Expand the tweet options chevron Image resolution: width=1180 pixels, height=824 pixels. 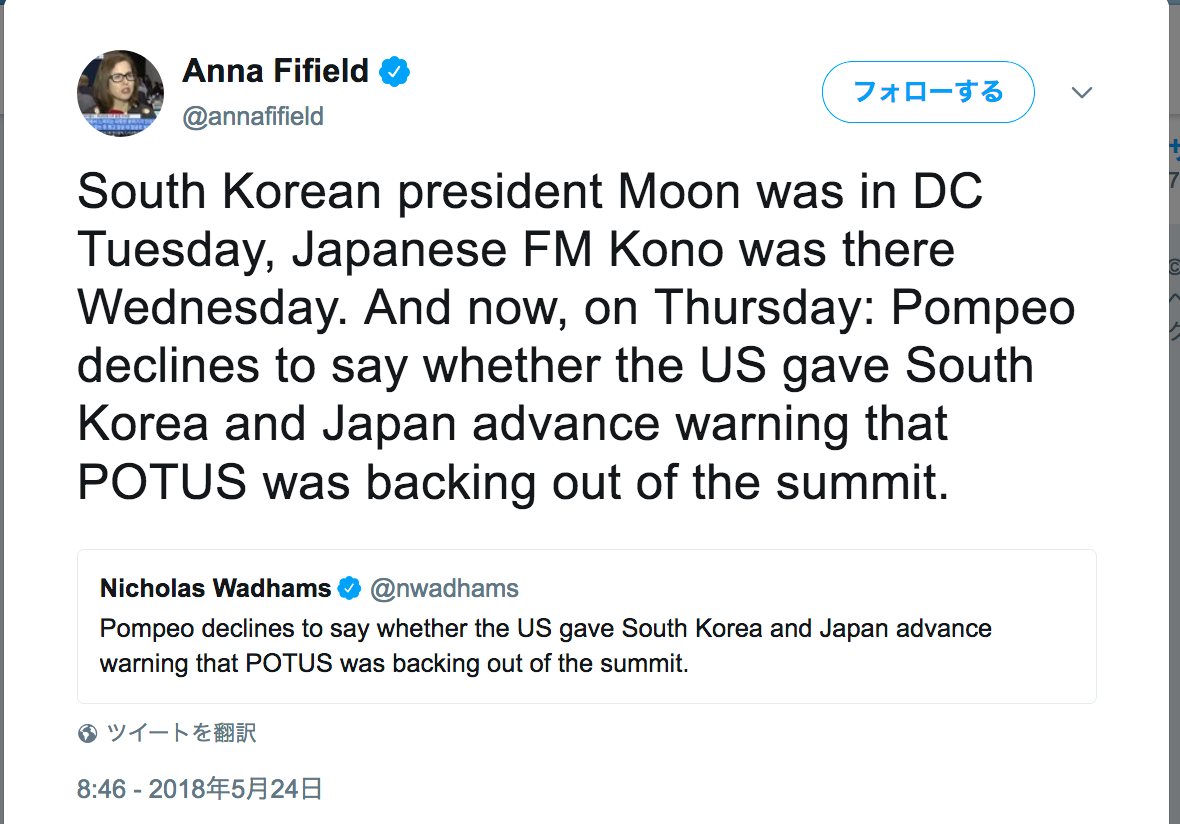1081,93
